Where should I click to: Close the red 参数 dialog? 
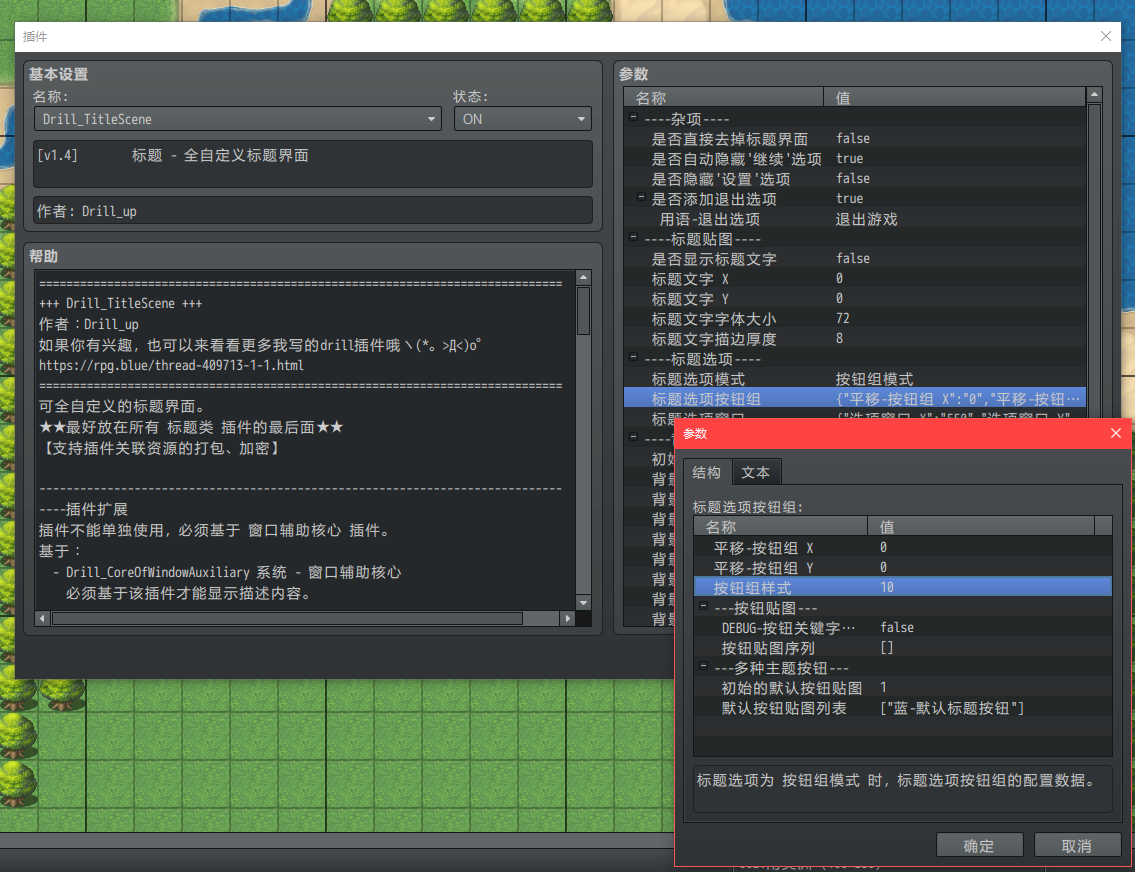coord(1115,433)
